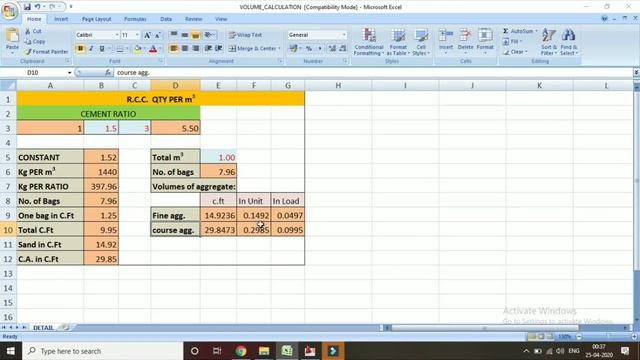Click the Office button logo
Image resolution: width=640 pixels, height=360 pixels.
9,11
